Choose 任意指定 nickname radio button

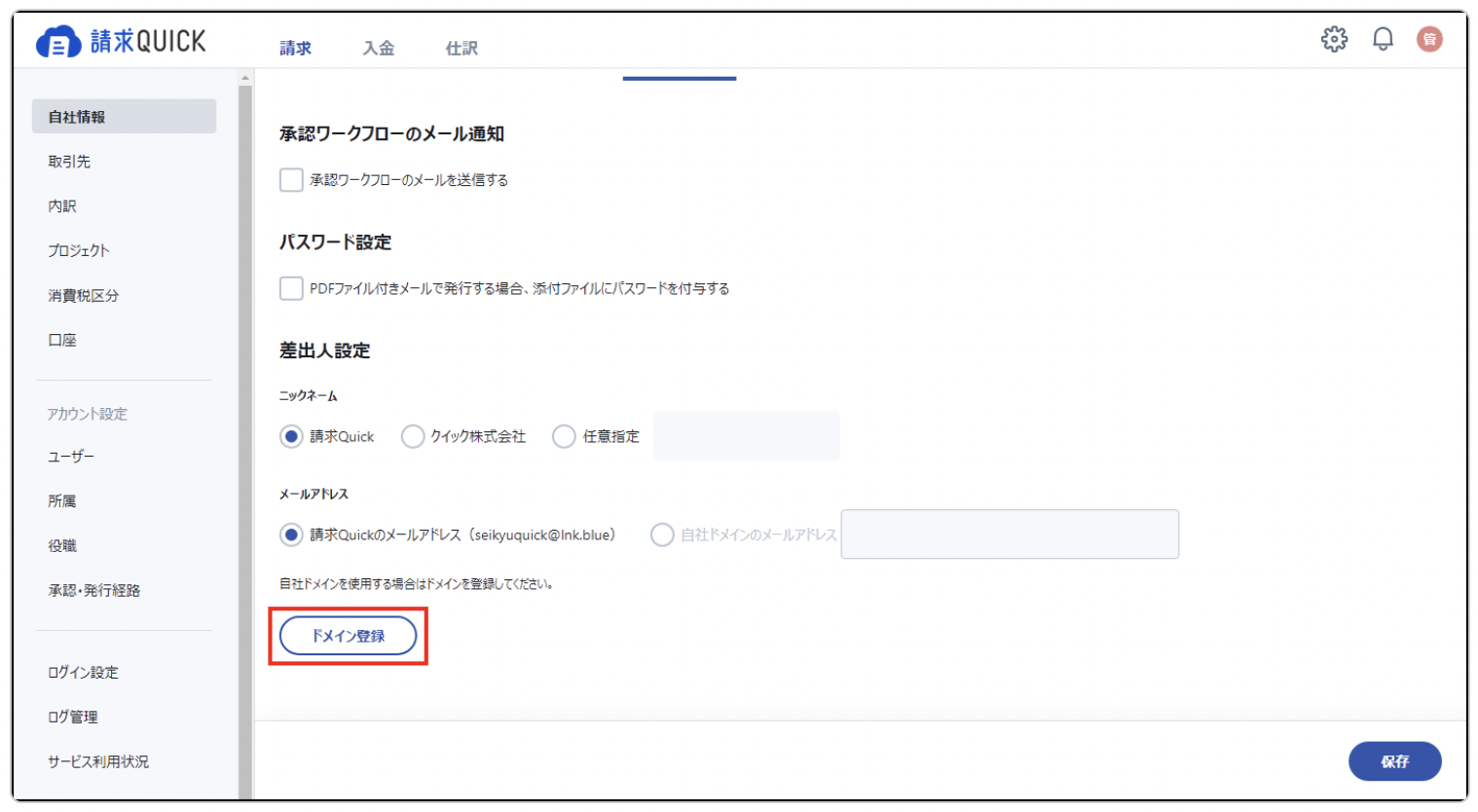[x=564, y=436]
